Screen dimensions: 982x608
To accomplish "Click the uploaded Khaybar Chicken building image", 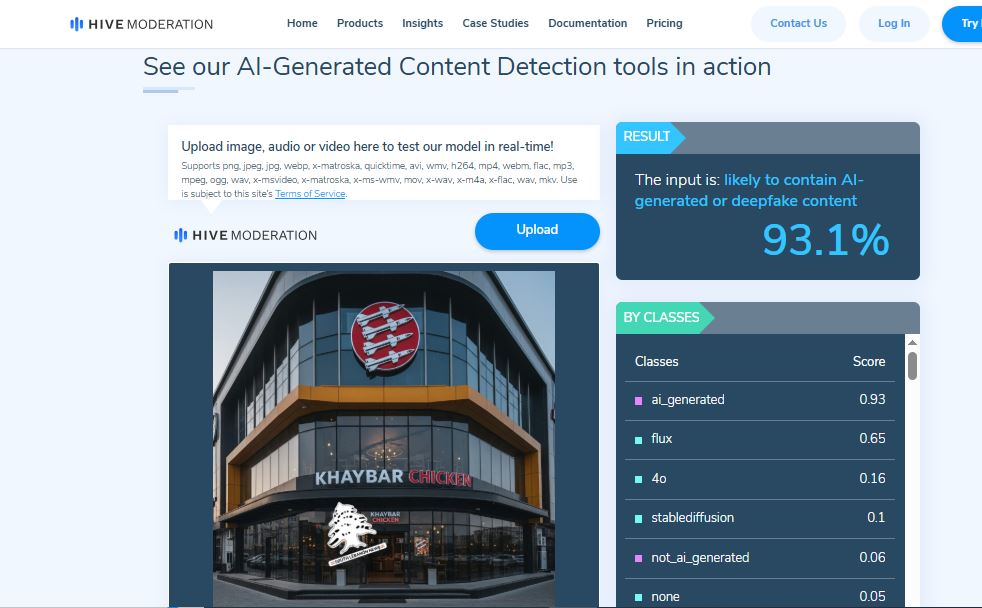I will [x=383, y=438].
